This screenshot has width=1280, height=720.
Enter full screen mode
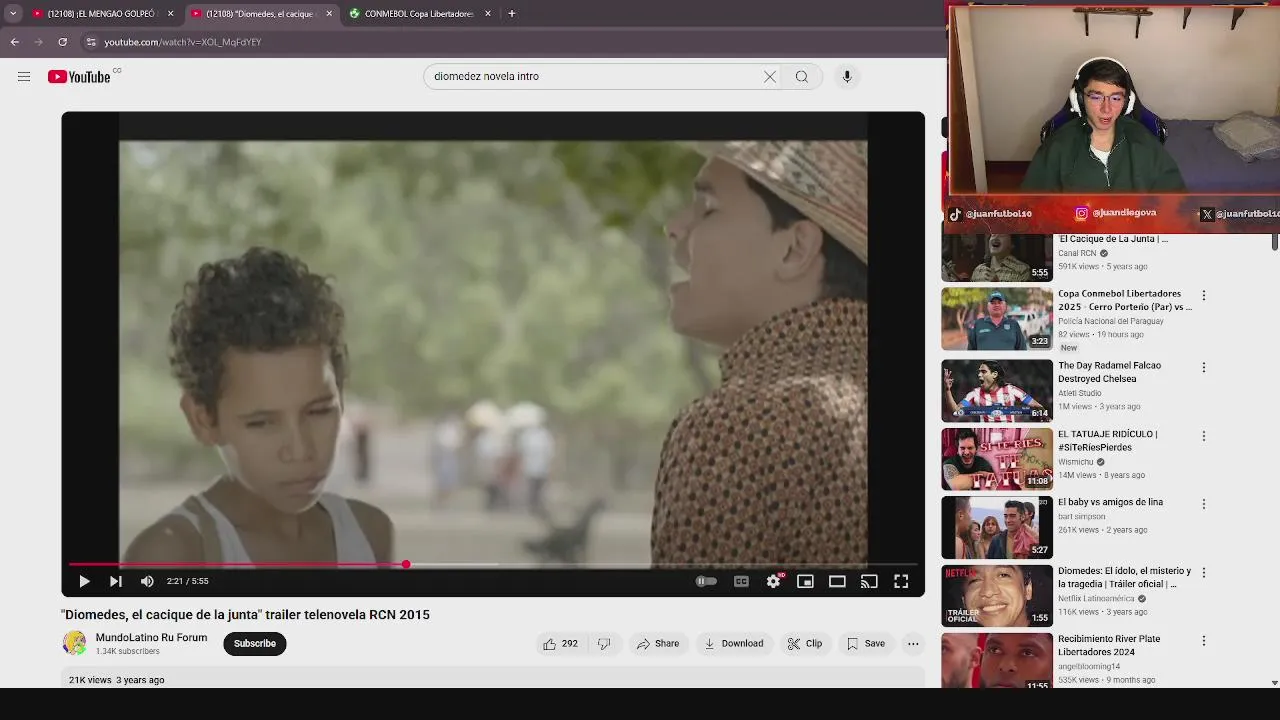(901, 581)
